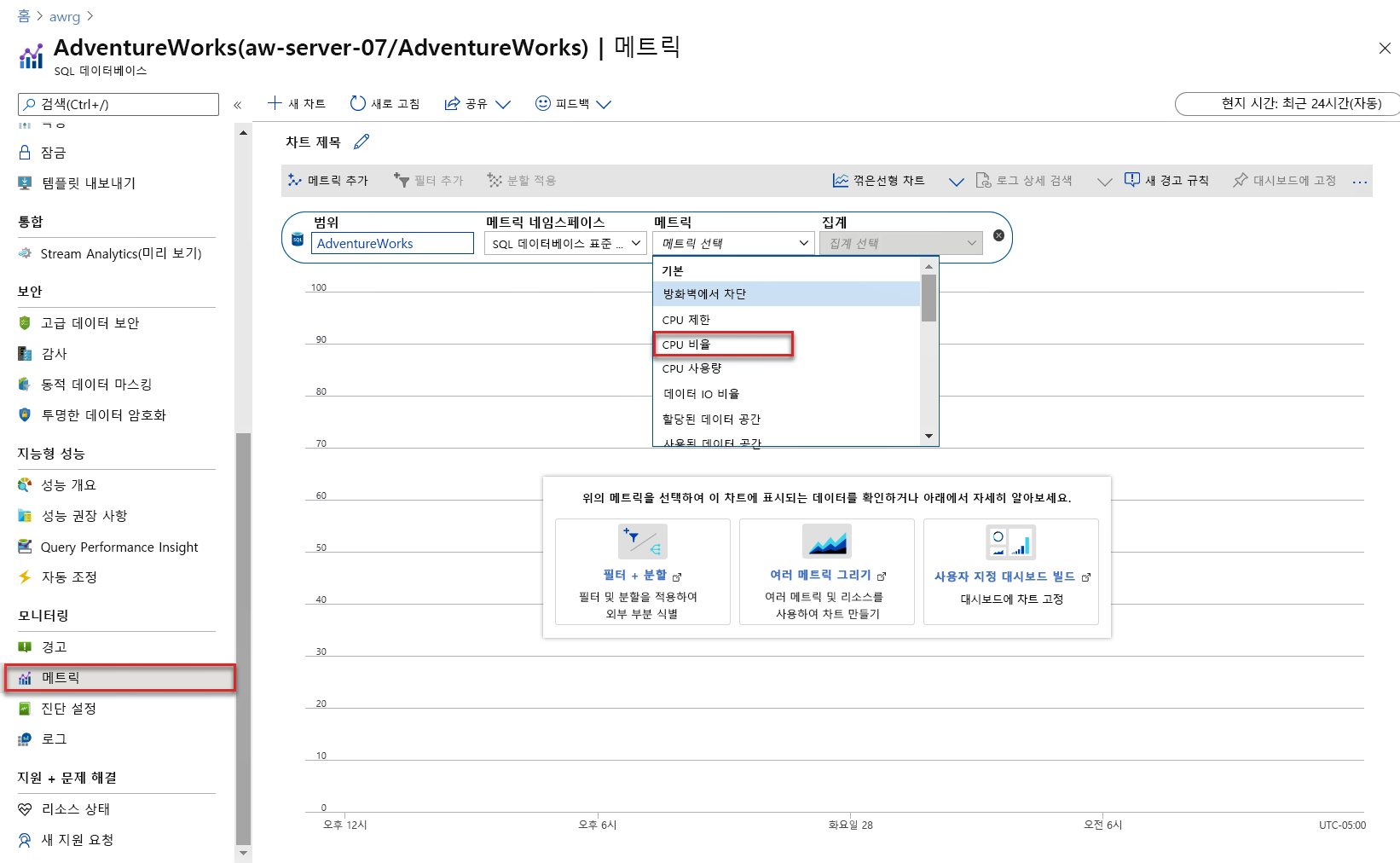Click the metric list scrollbar thumb
1400x863 pixels.
point(929,298)
